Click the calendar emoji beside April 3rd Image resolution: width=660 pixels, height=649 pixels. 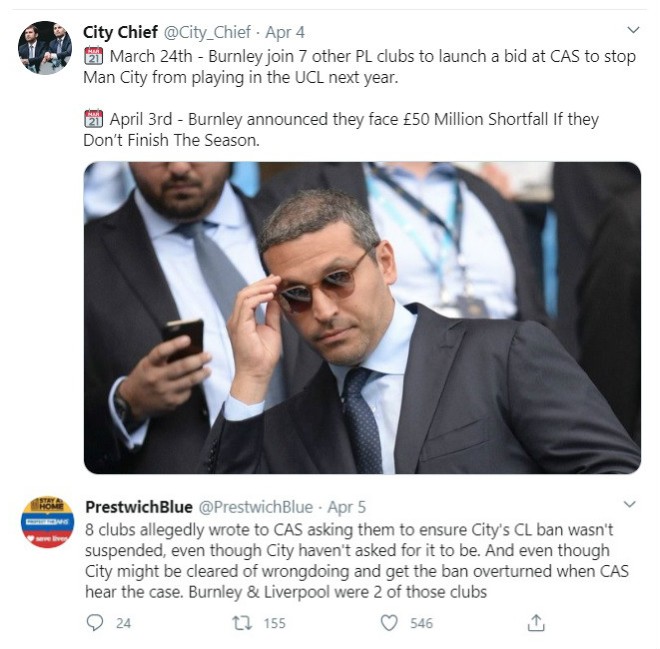click(94, 119)
